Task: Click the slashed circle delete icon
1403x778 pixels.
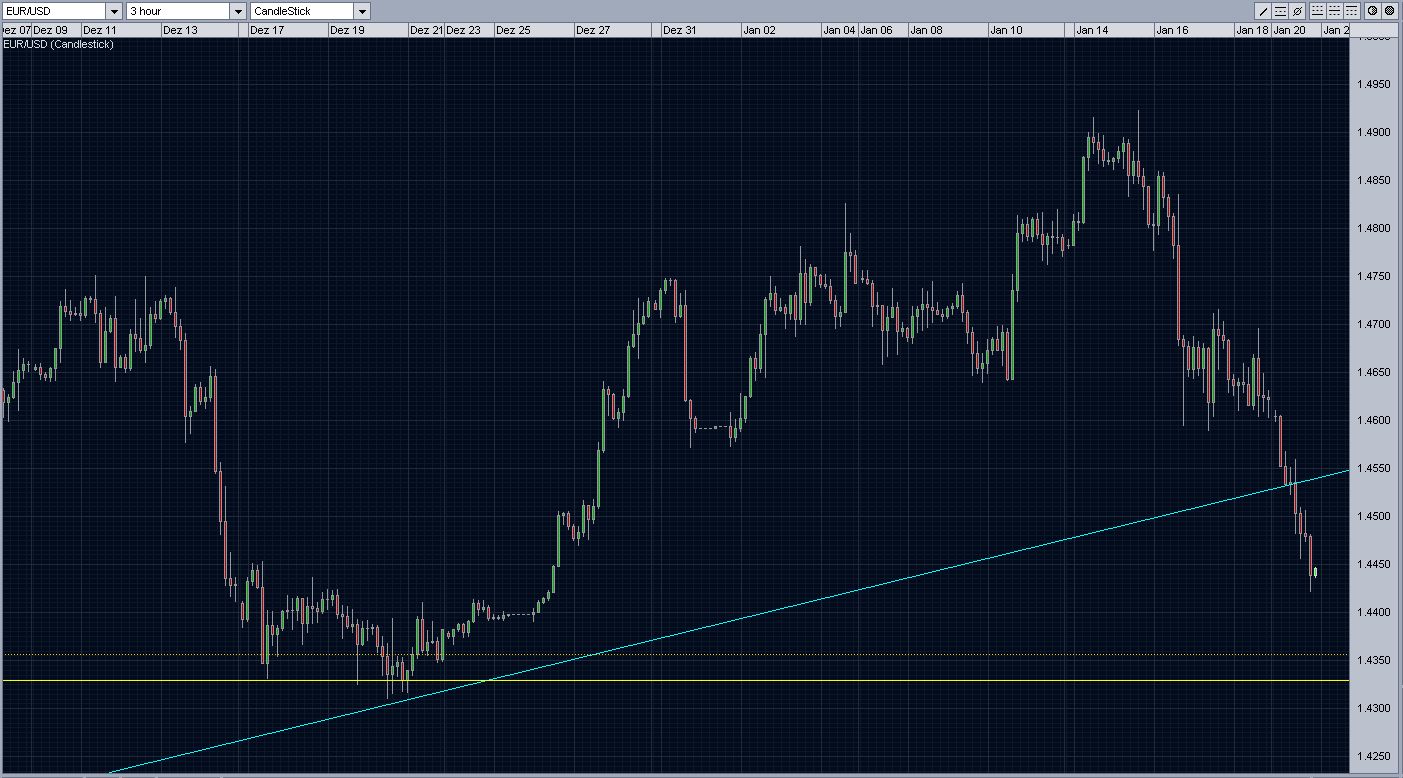Action: pos(1297,11)
